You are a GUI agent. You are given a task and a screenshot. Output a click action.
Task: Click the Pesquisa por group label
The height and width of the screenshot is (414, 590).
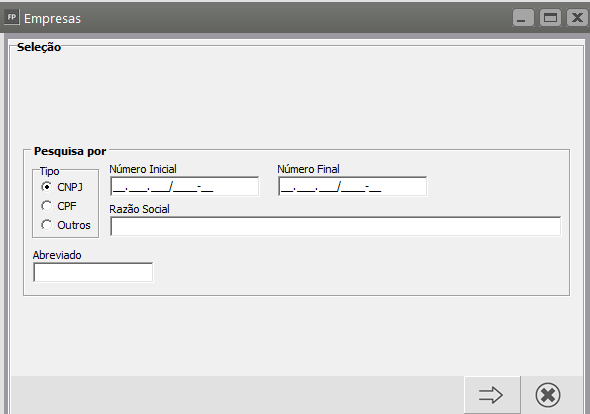pos(70,151)
